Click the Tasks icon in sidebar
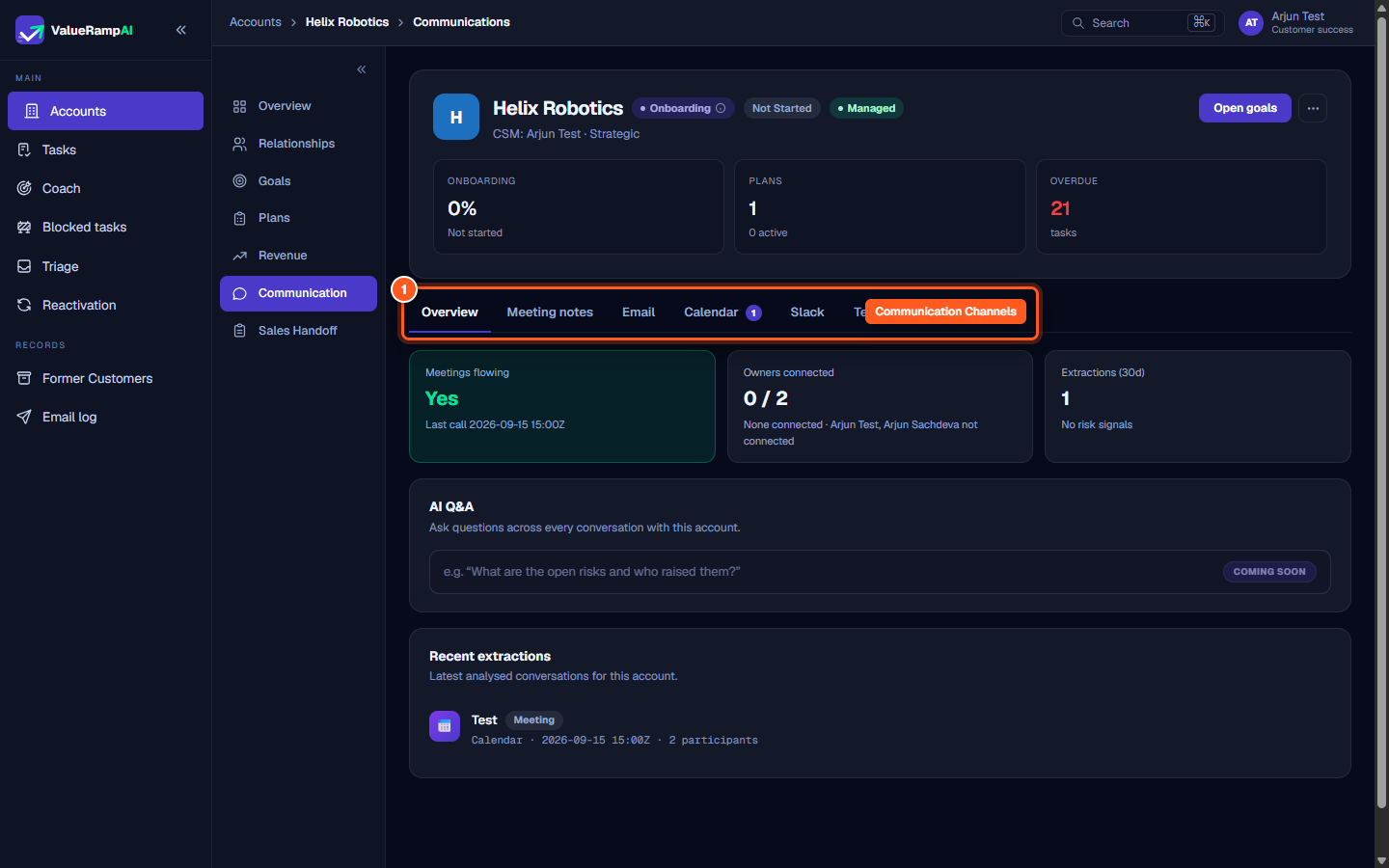Screen dimensions: 1389x868 (x=24, y=149)
